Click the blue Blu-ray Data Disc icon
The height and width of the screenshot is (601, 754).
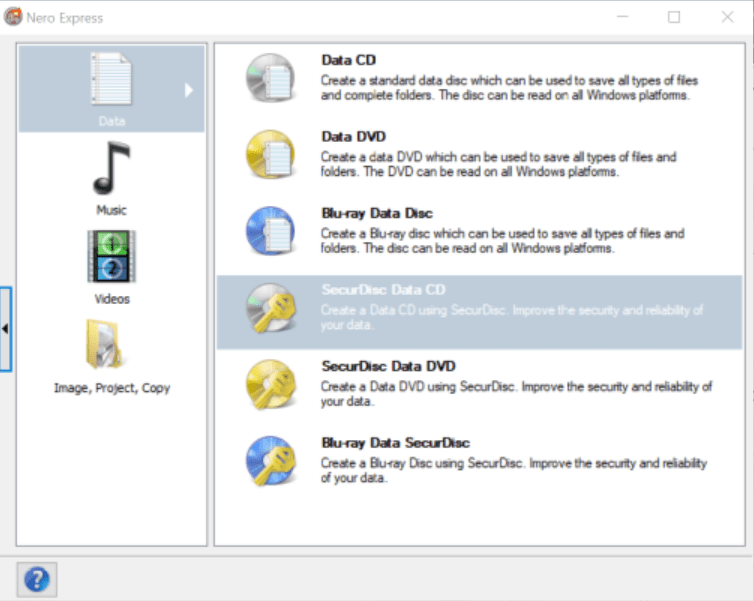[x=270, y=231]
